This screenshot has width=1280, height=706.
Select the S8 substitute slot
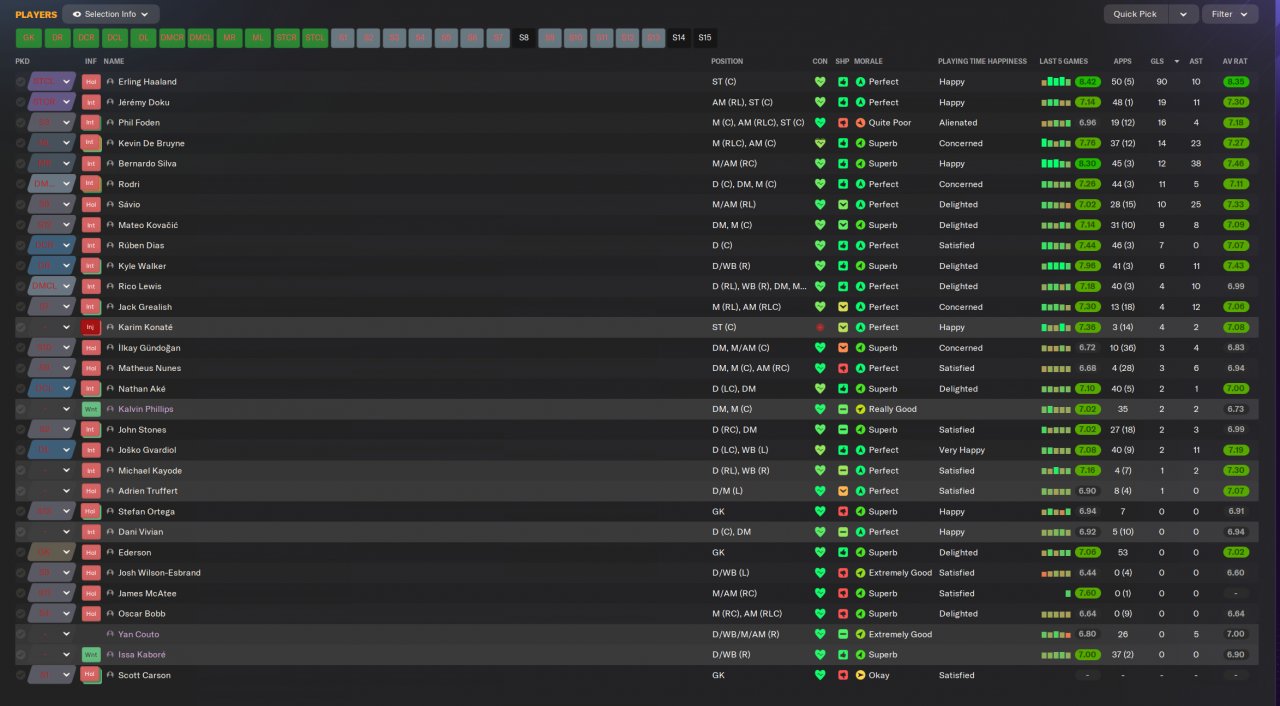[x=524, y=38]
